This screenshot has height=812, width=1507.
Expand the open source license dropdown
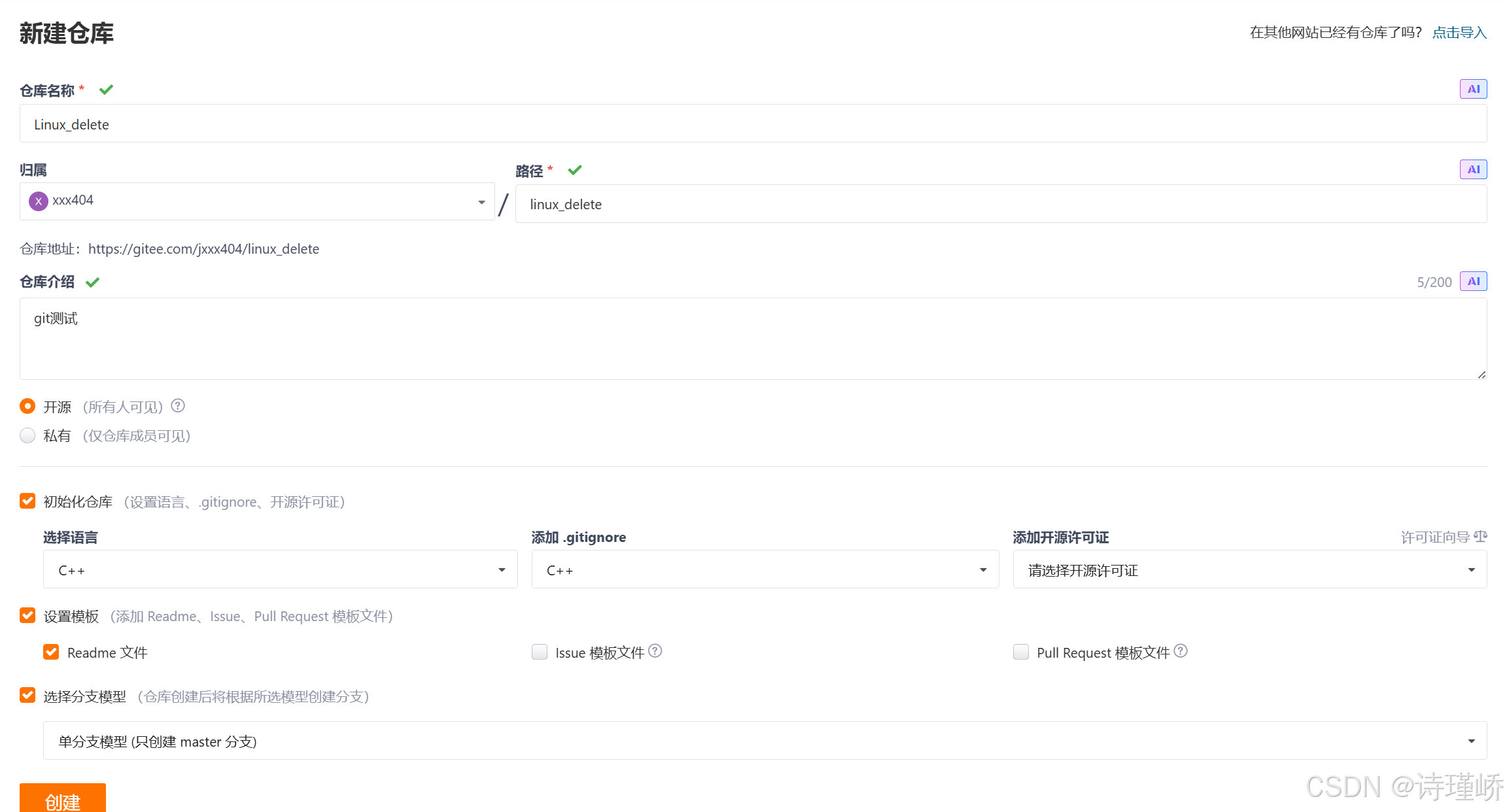pyautogui.click(x=1249, y=569)
